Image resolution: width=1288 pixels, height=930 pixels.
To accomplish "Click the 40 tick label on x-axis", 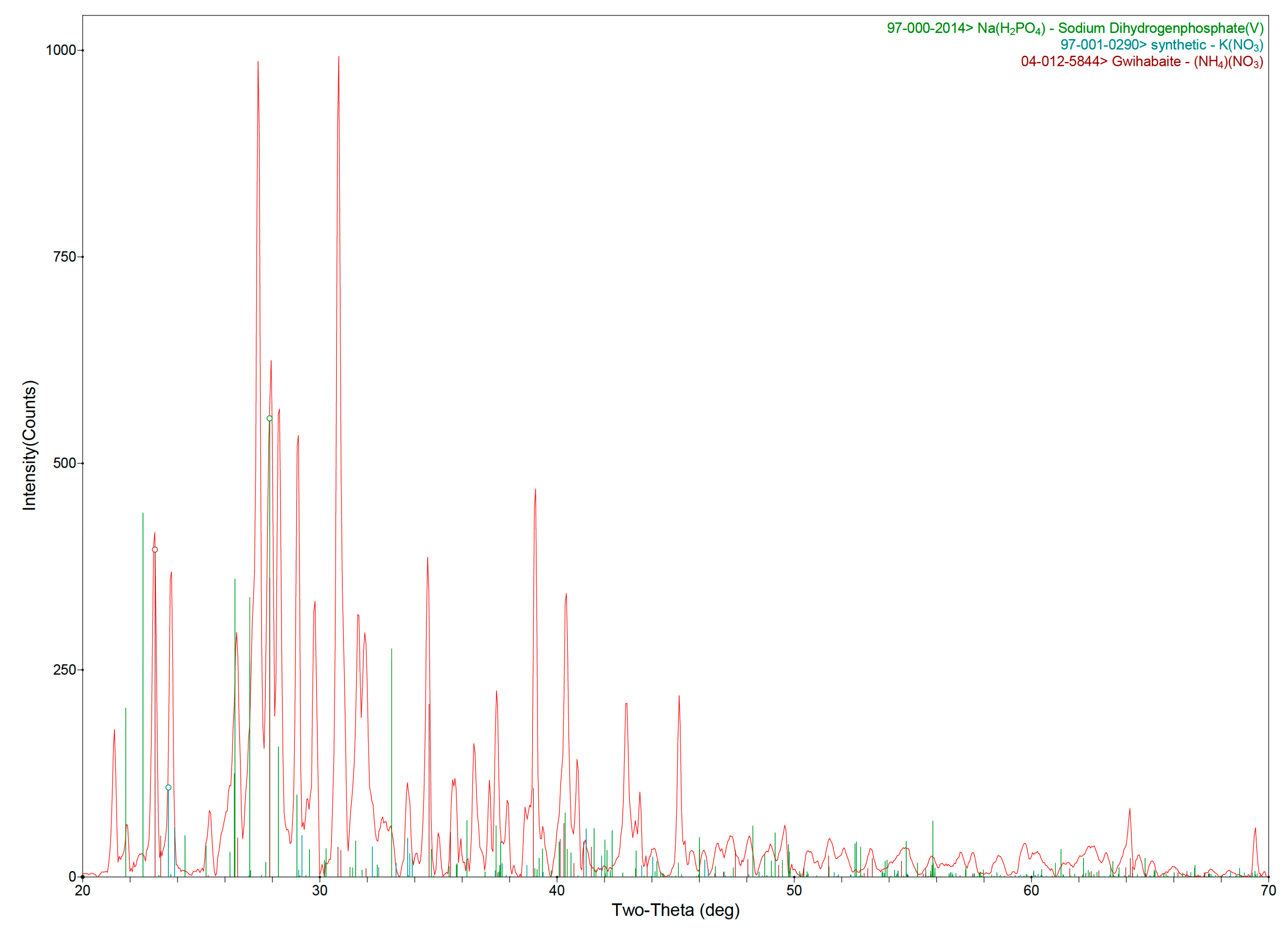I will tap(557, 890).
